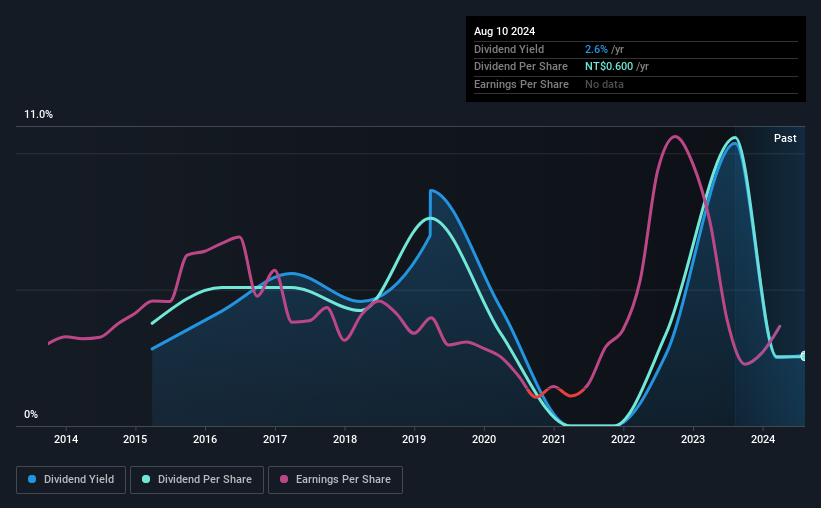This screenshot has width=821, height=508.
Task: Select the 2024 x-axis label
Action: coord(763,439)
